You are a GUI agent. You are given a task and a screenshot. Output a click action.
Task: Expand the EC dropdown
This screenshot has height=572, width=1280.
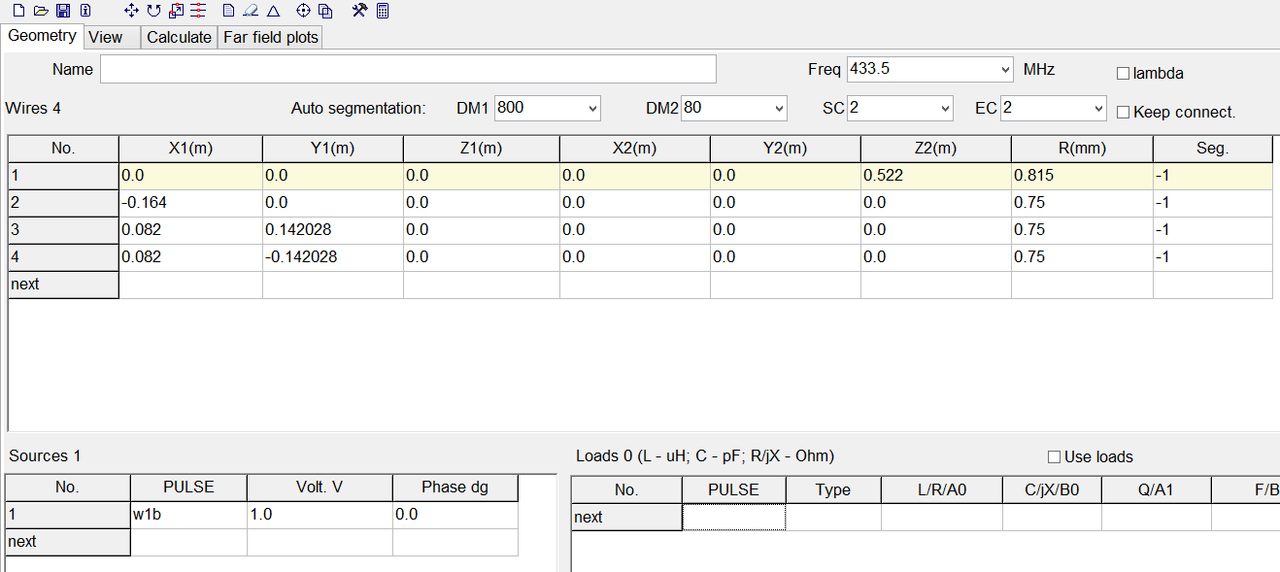tap(1099, 108)
